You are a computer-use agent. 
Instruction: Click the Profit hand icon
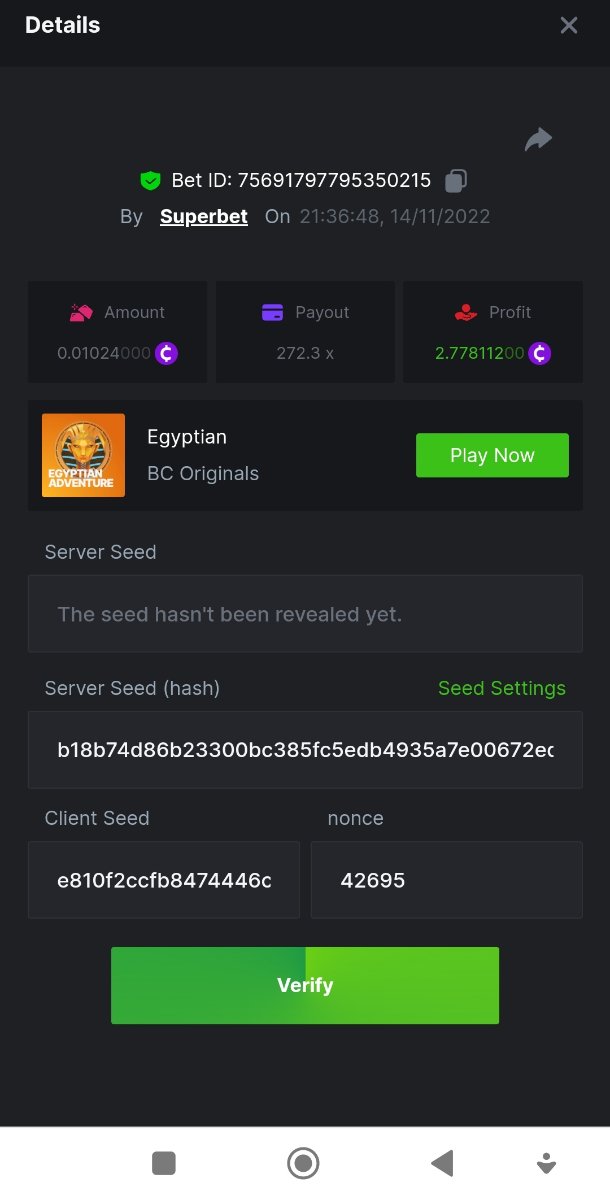coord(465,312)
